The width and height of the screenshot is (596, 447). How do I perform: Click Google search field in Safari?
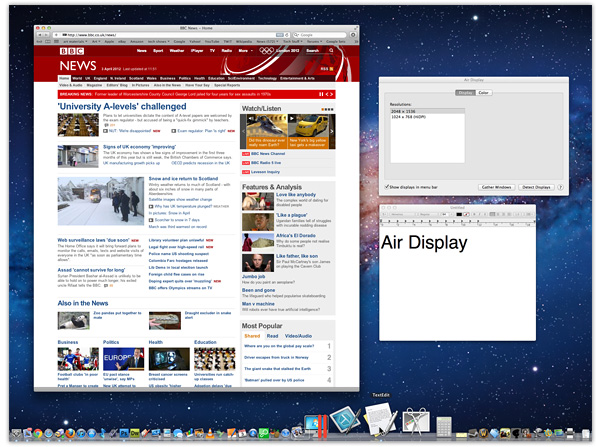click(319, 35)
